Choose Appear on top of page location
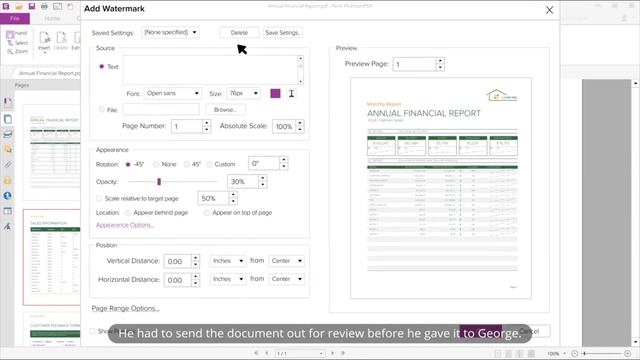Viewport: 640px width, 360px height. (x=207, y=213)
